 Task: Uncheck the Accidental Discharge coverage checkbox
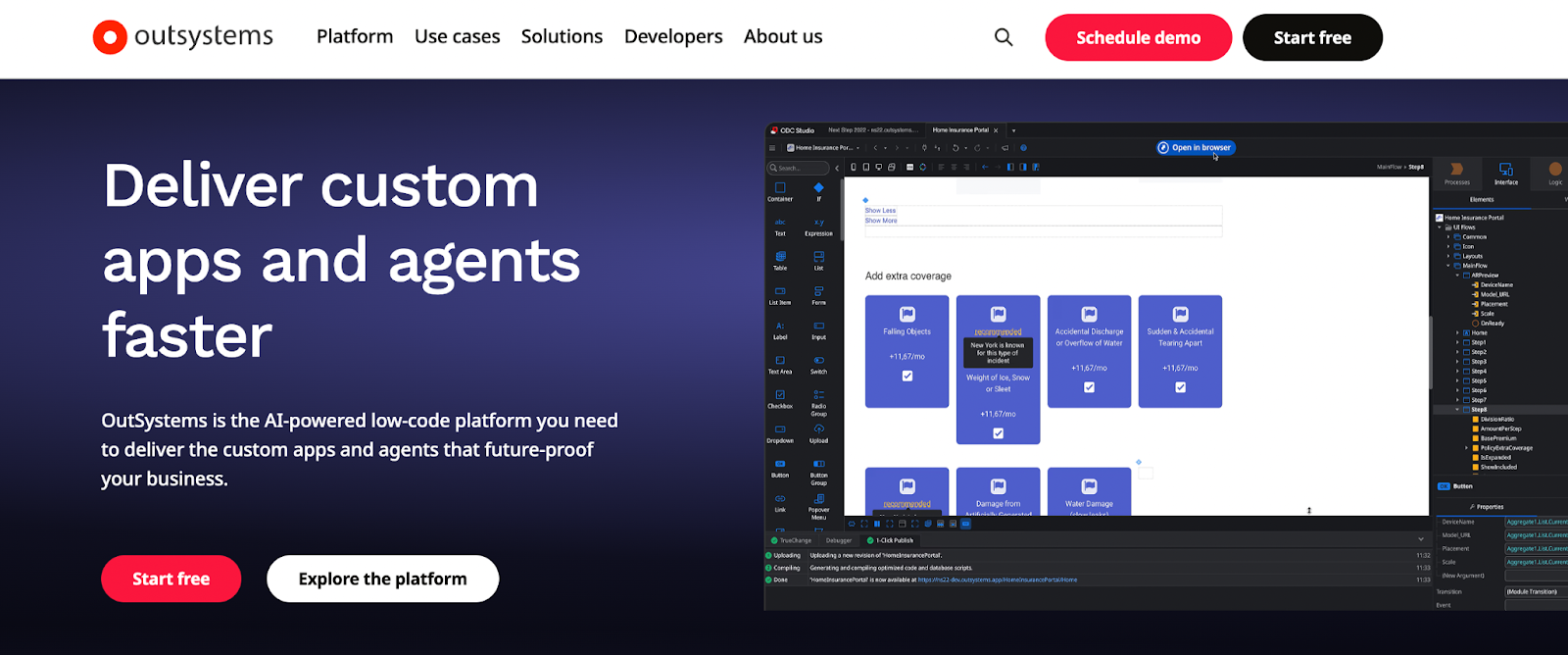click(1089, 387)
